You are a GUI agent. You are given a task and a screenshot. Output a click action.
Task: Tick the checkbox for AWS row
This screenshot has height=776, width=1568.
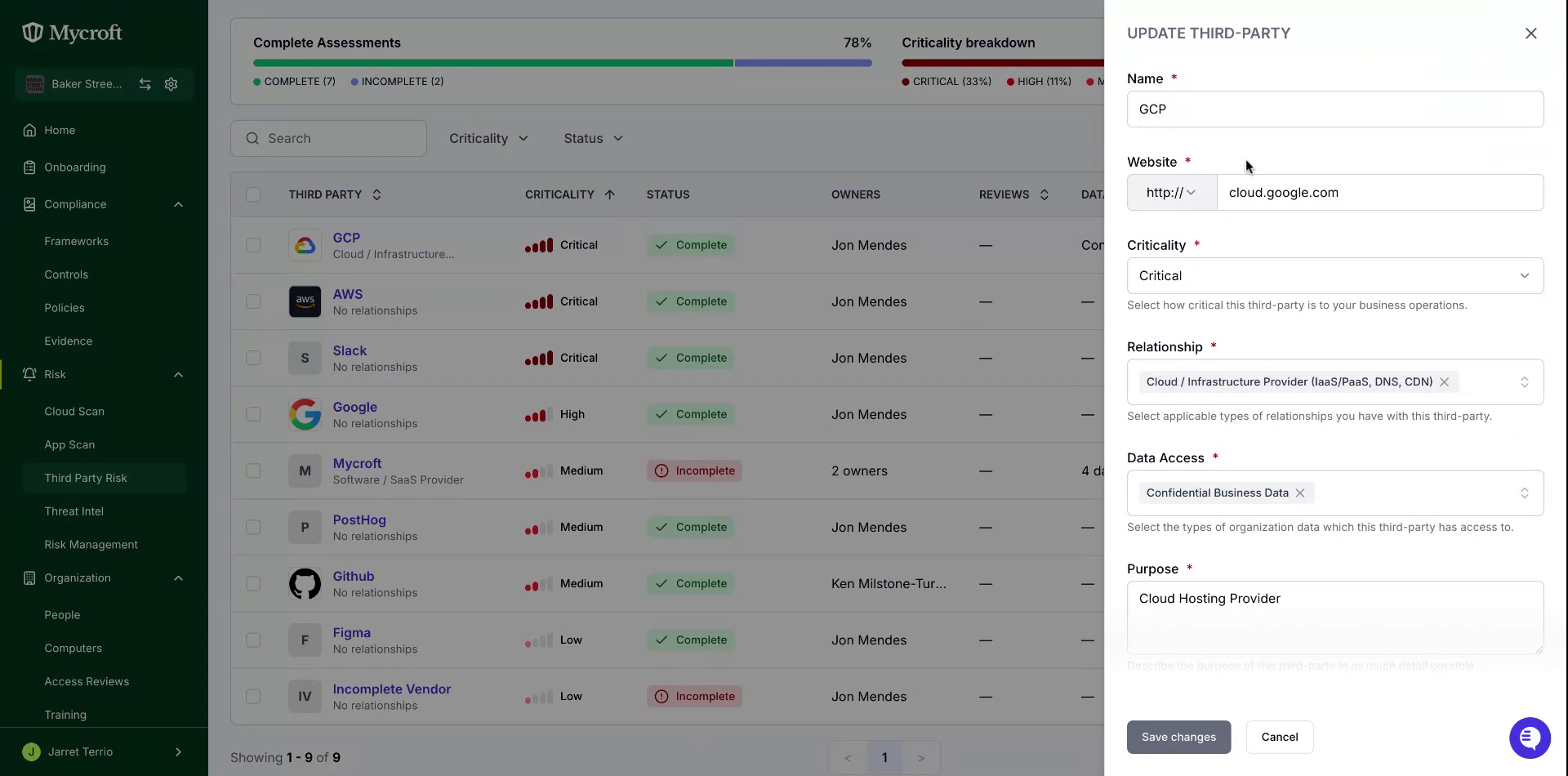(x=253, y=301)
